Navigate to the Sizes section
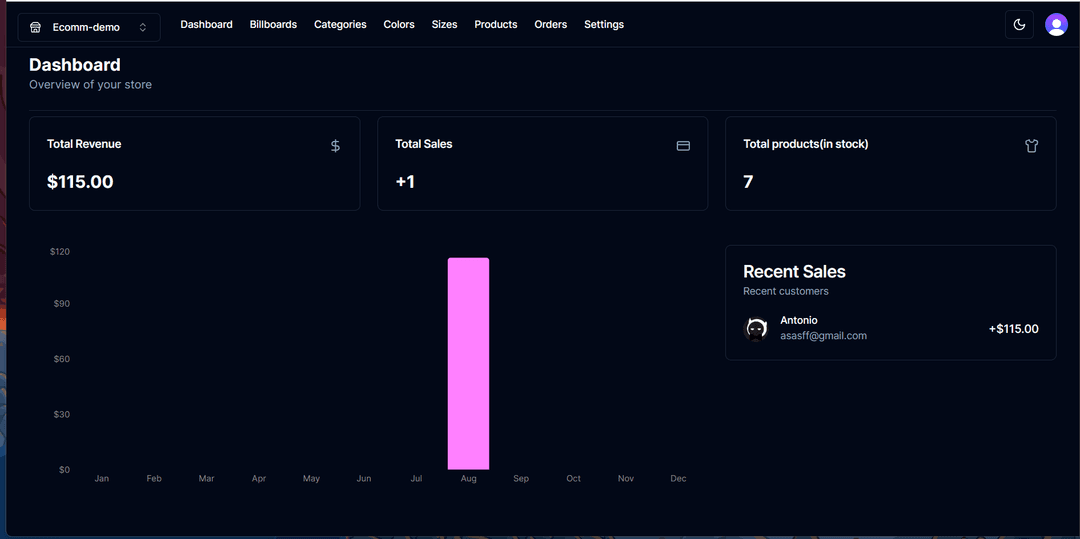 [x=444, y=24]
